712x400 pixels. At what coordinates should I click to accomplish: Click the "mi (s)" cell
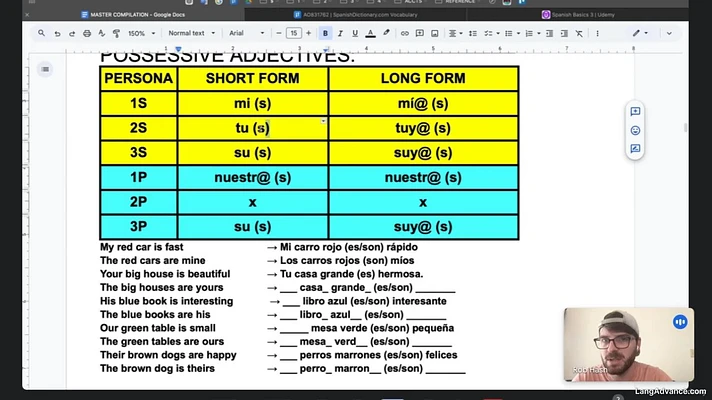click(x=252, y=104)
